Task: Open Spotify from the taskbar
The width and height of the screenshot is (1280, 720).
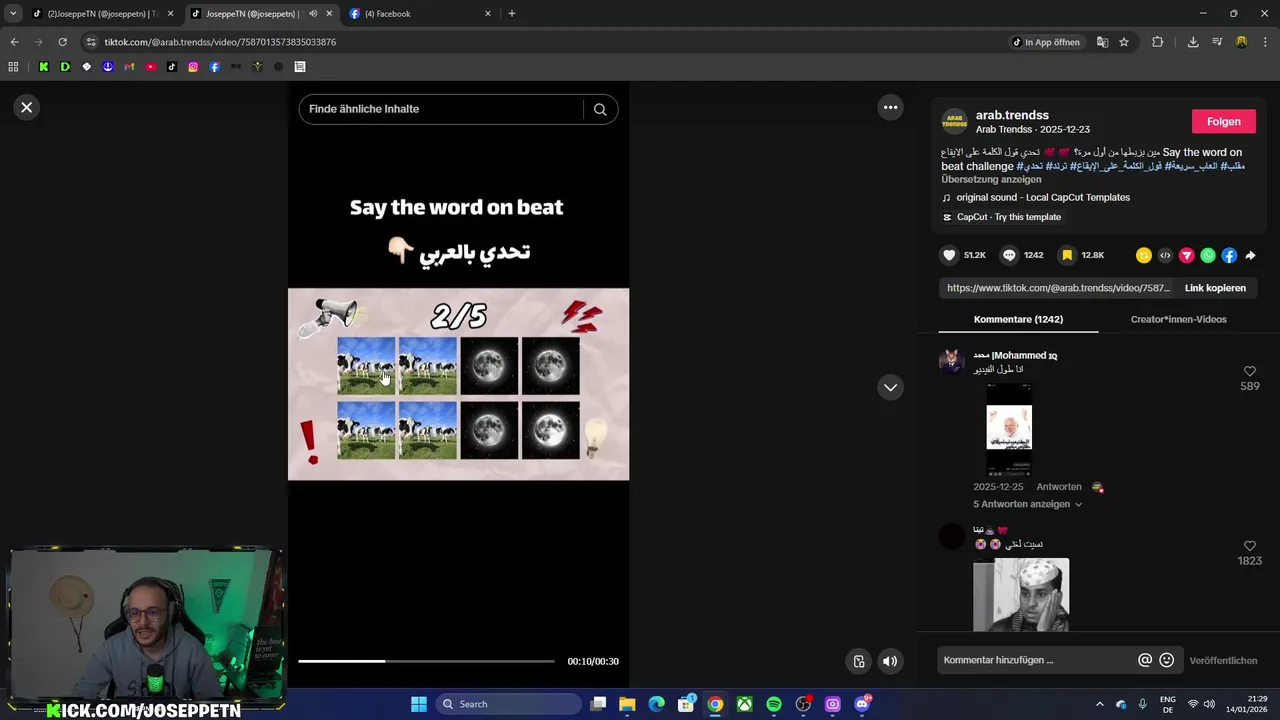Action: tap(774, 704)
